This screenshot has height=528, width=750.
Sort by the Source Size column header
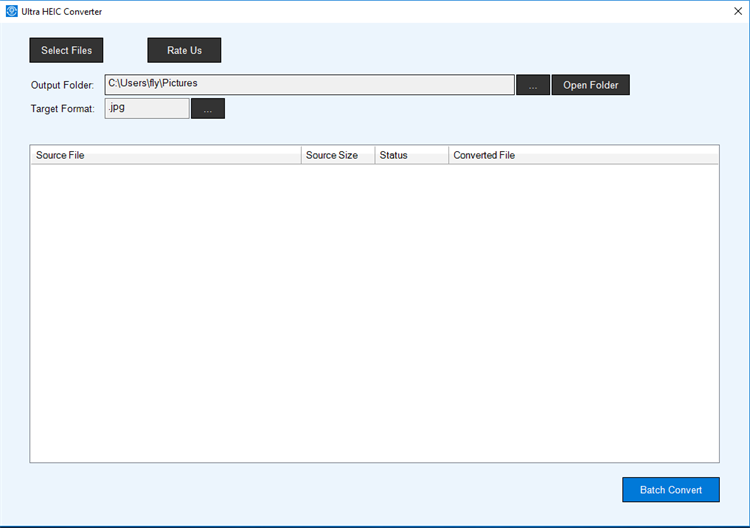coord(338,155)
